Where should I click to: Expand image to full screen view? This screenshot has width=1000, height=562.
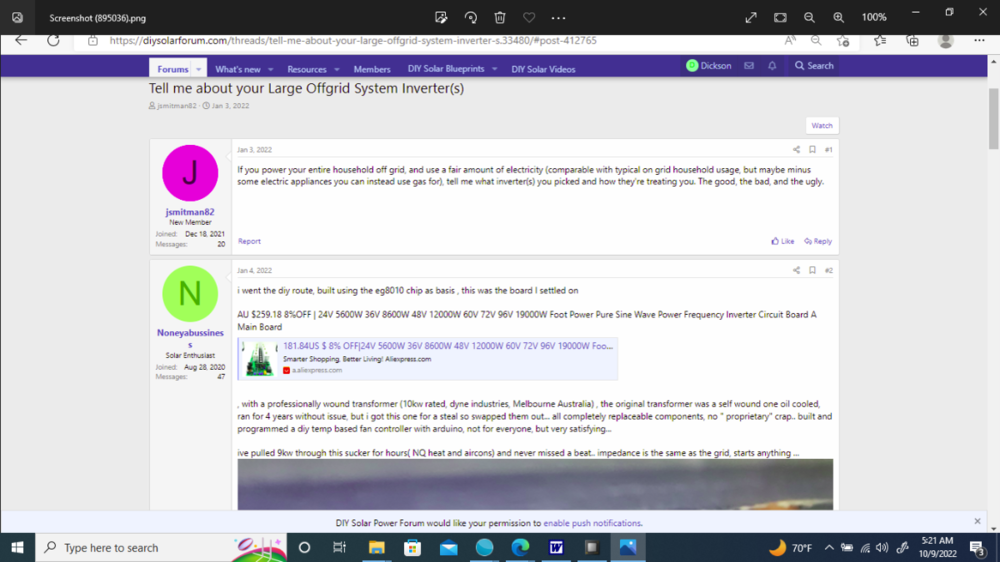(x=751, y=18)
